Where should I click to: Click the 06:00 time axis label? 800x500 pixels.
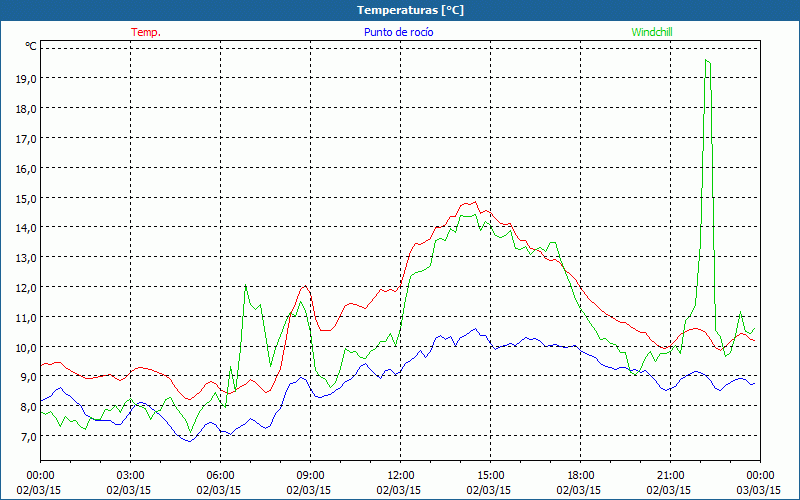[x=220, y=476]
